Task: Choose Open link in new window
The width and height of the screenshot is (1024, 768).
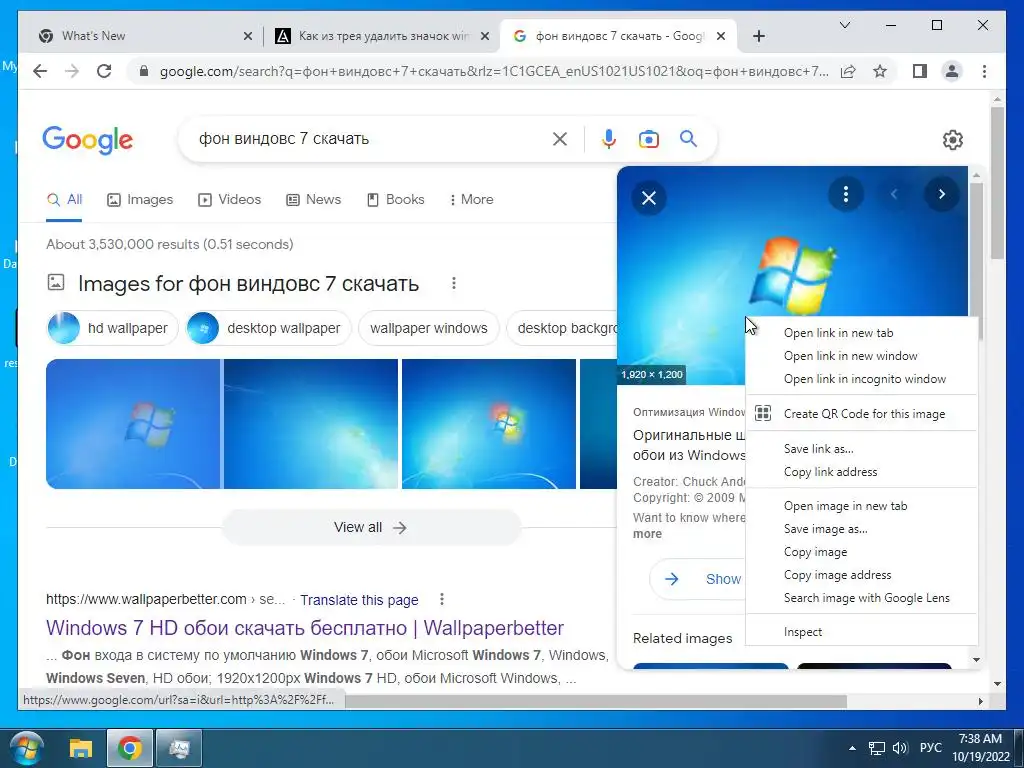Action: click(861, 356)
